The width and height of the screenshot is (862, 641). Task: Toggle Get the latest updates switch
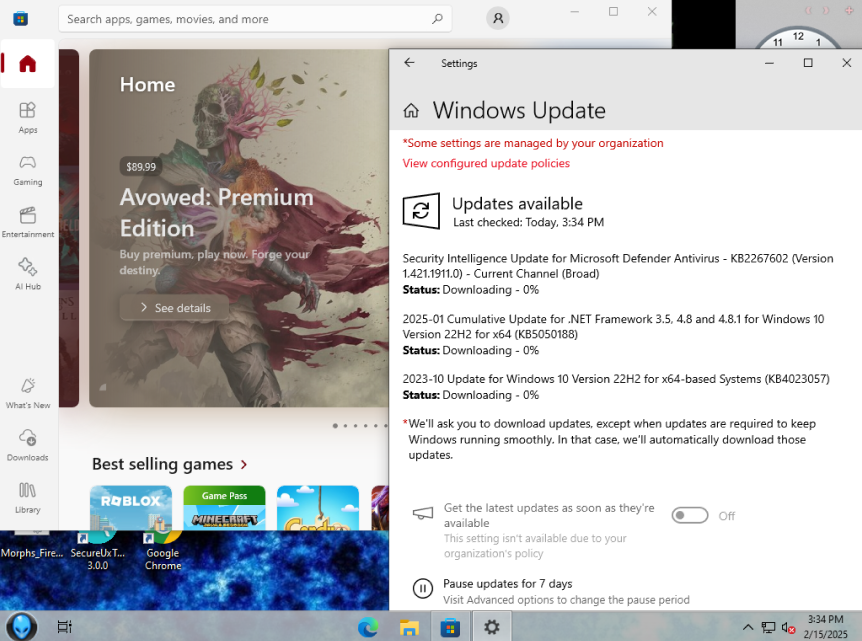click(689, 516)
